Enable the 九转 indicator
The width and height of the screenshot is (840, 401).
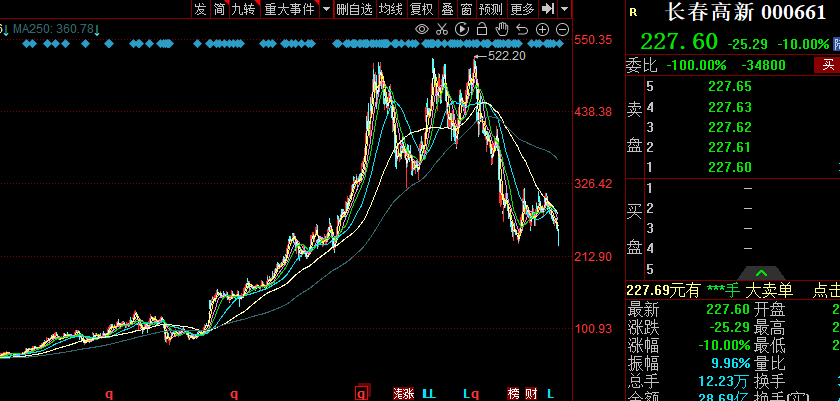[x=243, y=9]
